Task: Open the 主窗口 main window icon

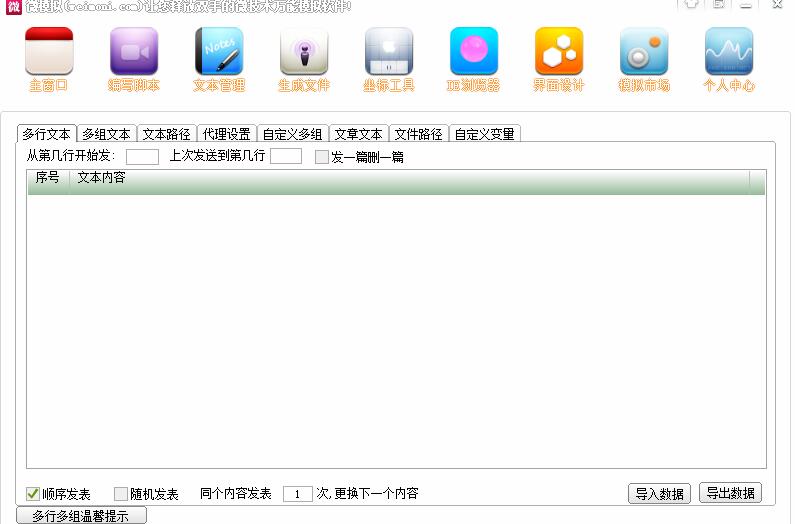Action: (x=49, y=51)
